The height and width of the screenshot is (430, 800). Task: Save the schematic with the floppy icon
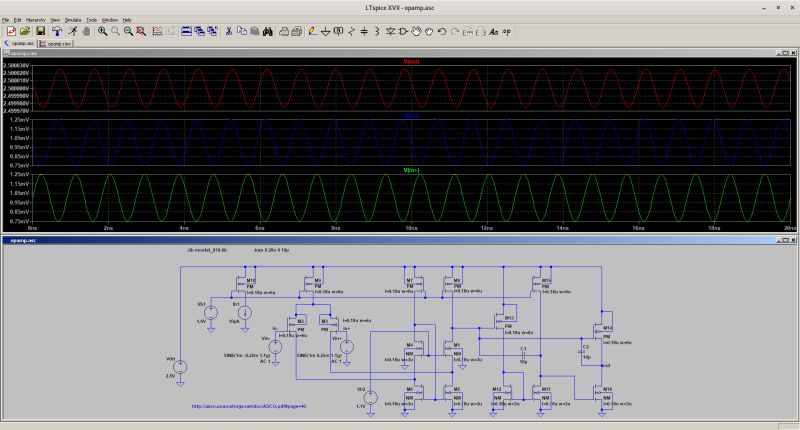click(x=40, y=32)
